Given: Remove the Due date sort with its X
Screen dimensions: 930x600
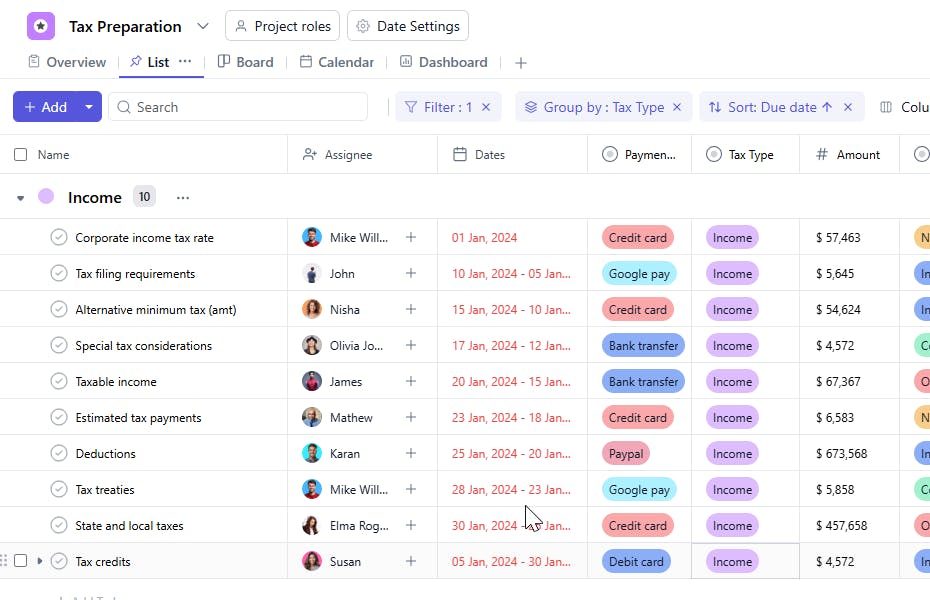Looking at the screenshot, I should coord(848,107).
